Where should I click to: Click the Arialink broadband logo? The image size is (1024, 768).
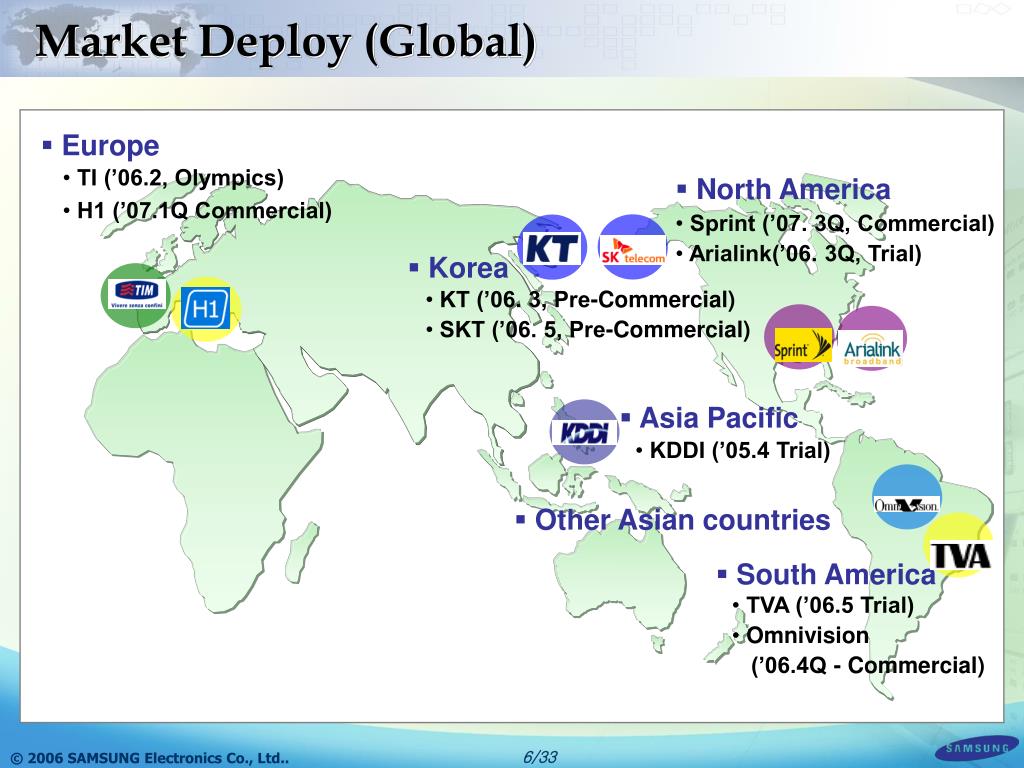point(872,338)
